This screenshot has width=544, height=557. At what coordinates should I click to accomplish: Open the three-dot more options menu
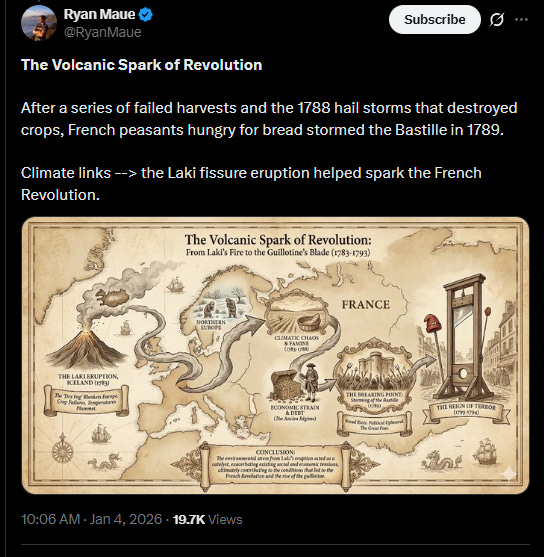(x=521, y=20)
